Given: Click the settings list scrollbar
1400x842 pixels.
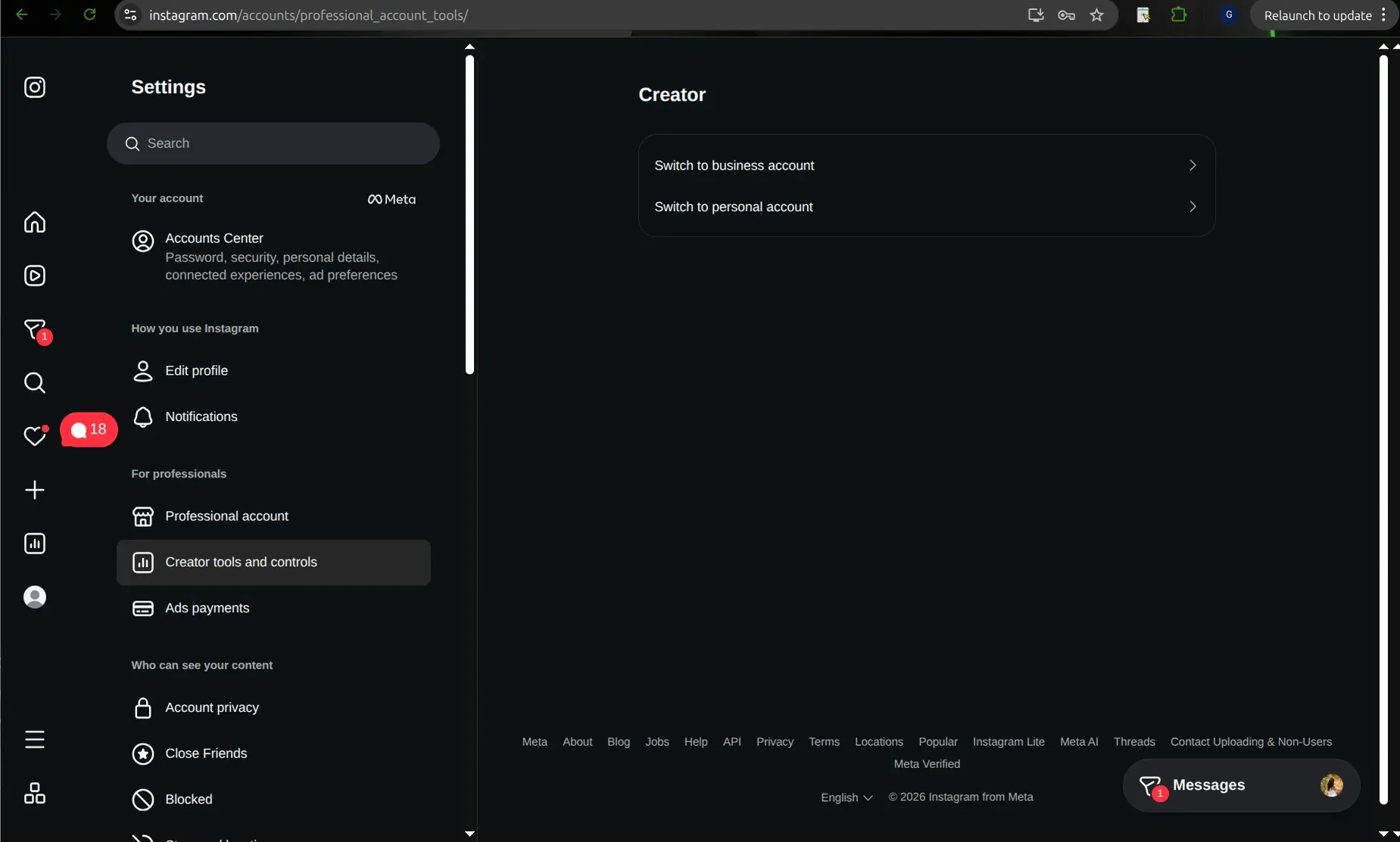Looking at the screenshot, I should [469, 215].
